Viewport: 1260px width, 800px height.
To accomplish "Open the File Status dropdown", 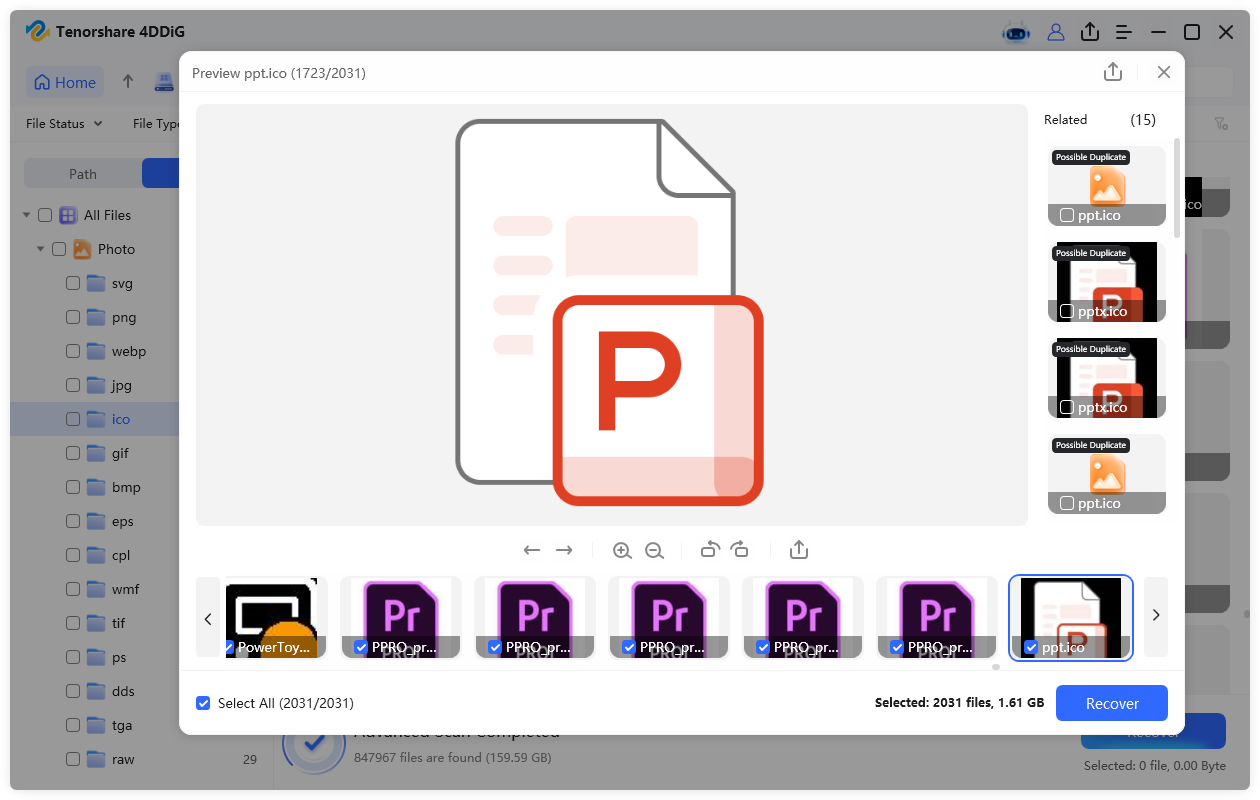I will click(64, 124).
